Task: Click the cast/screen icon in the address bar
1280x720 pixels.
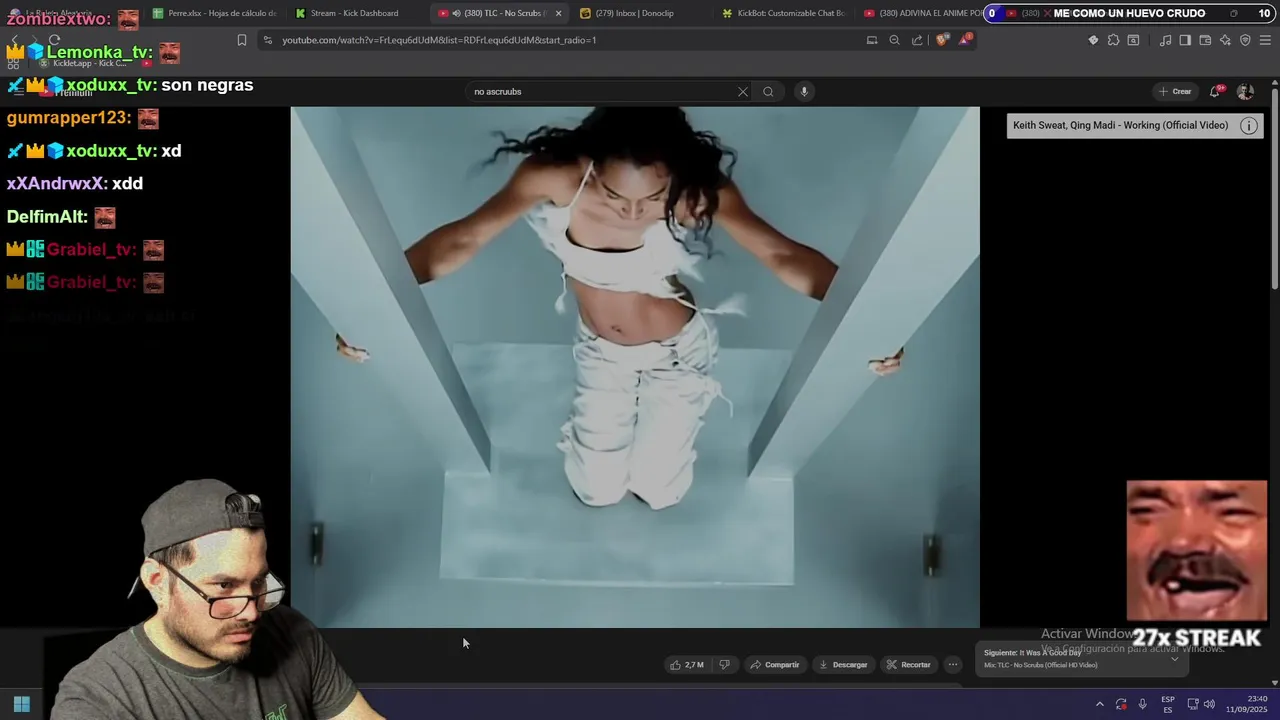Action: tap(872, 40)
